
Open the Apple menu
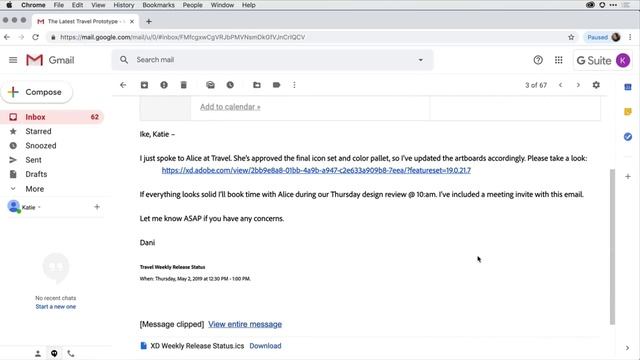click(x=9, y=5)
